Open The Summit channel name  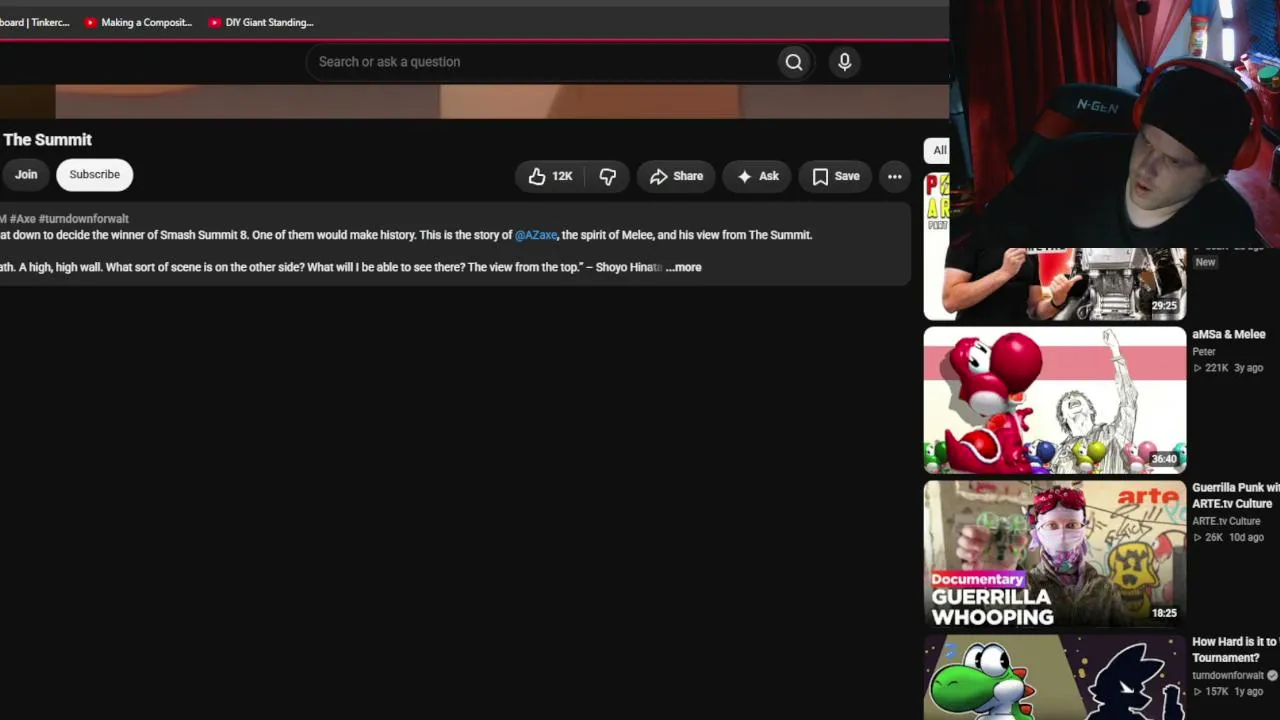tap(48, 140)
